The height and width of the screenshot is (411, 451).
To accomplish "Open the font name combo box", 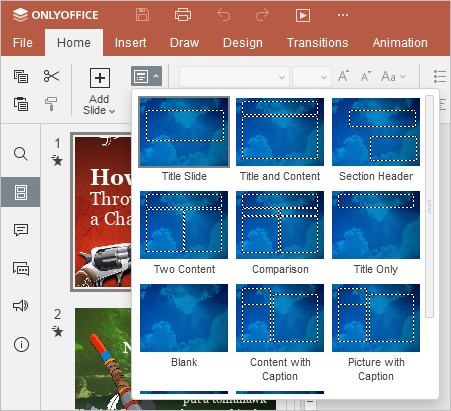I will pyautogui.click(x=234, y=77).
